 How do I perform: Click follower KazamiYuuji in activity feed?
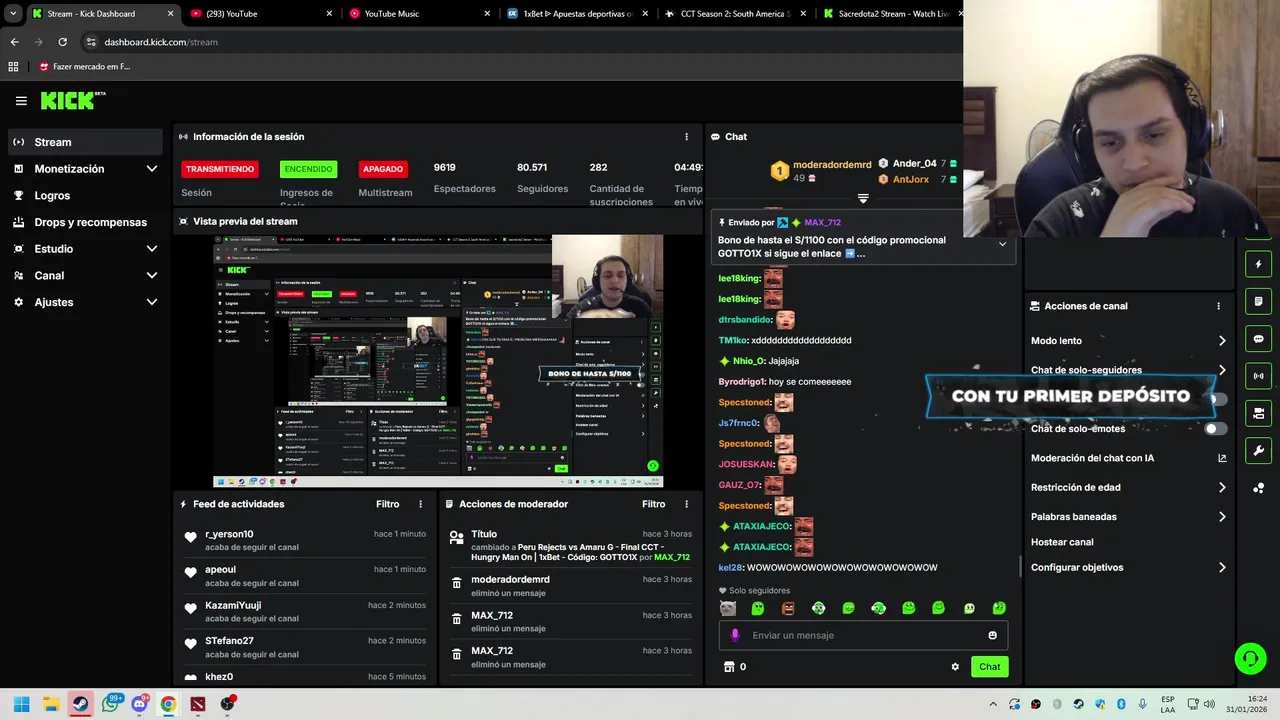(x=233, y=605)
